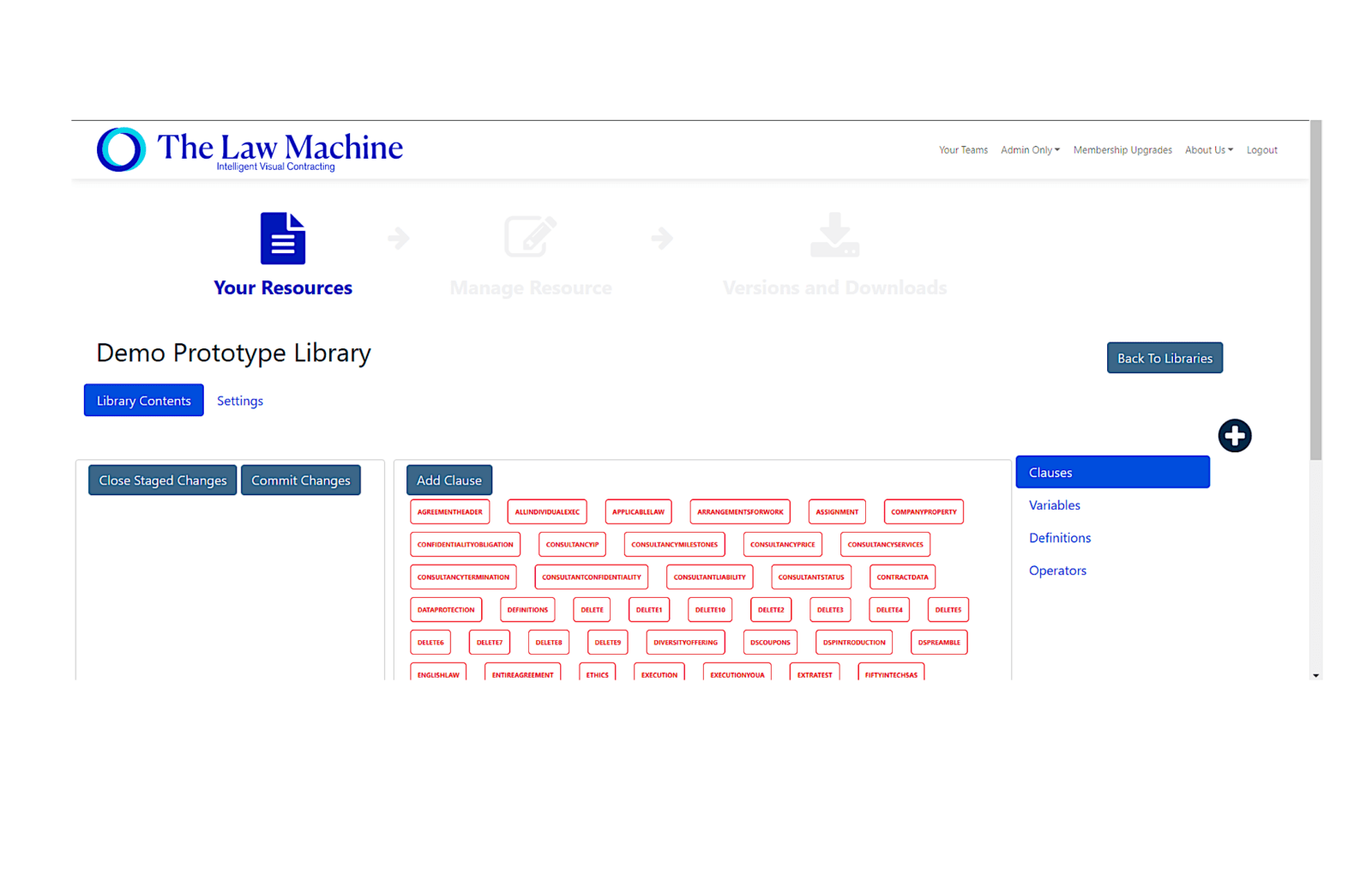The width and height of the screenshot is (1372, 876).
Task: Expand the About Us dropdown
Action: click(x=1208, y=150)
